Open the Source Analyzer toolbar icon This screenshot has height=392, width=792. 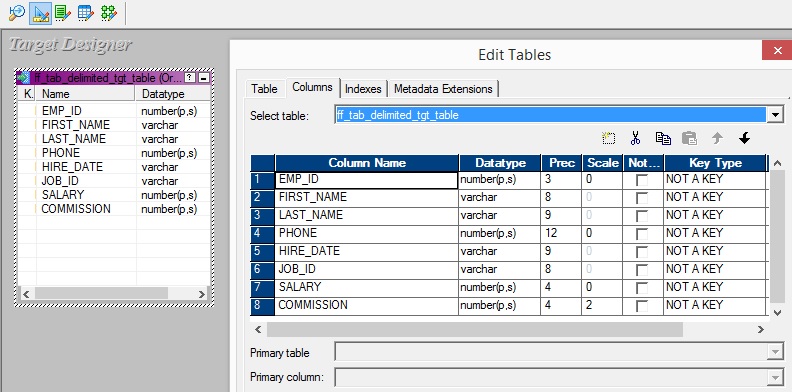(x=17, y=13)
